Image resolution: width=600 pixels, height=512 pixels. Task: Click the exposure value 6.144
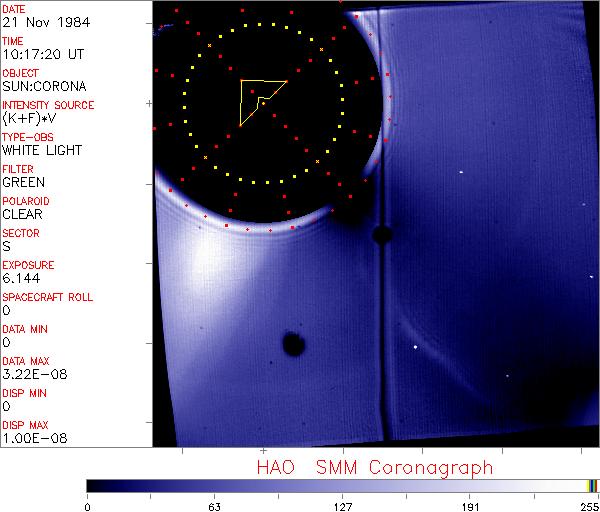coord(21,278)
